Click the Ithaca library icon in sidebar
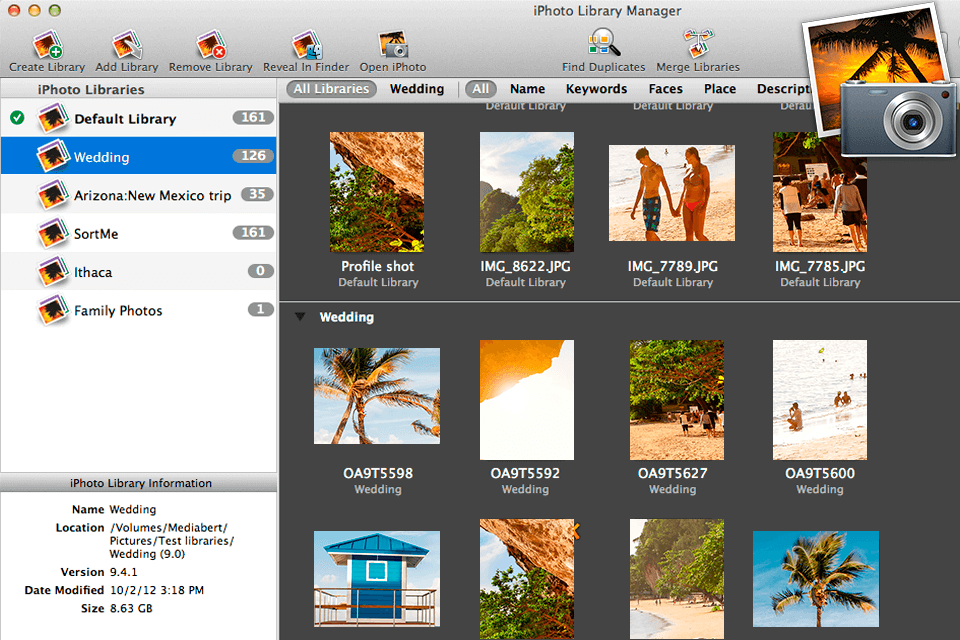Screen dimensions: 960x640 coord(53,272)
